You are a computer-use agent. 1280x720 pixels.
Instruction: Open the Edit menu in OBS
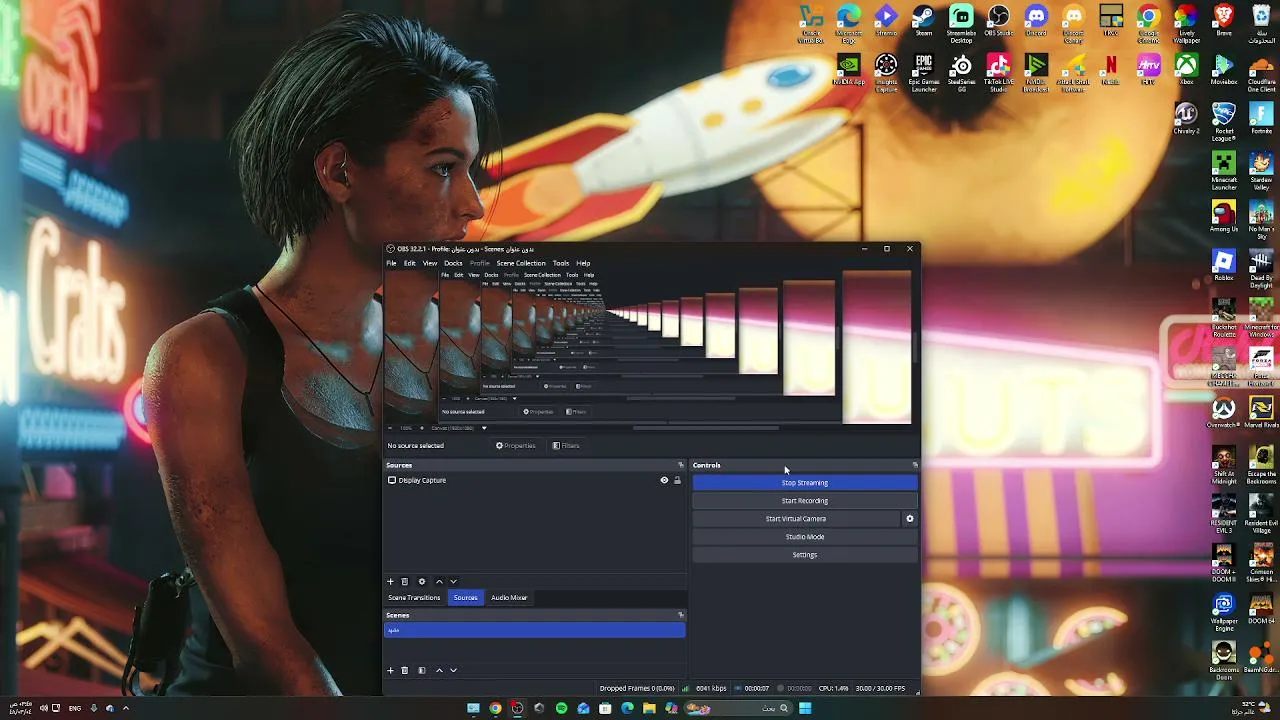[x=409, y=263]
